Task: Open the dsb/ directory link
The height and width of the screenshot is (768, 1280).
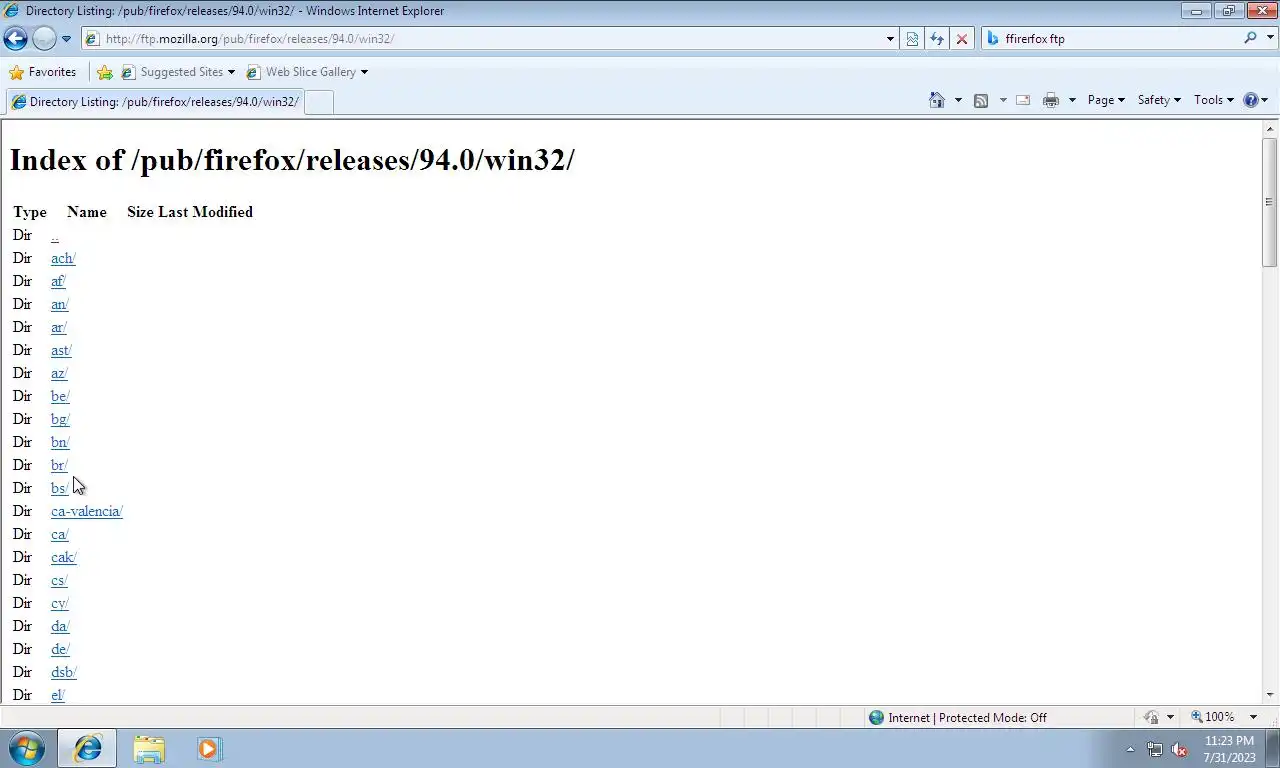Action: click(x=64, y=673)
